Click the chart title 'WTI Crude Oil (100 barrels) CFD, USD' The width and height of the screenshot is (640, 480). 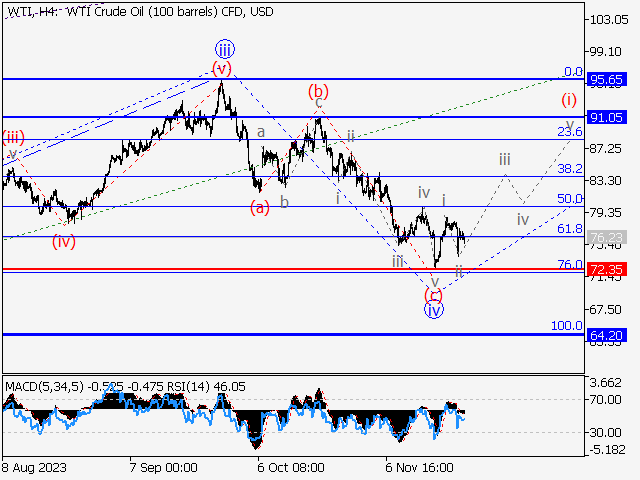click(170, 11)
